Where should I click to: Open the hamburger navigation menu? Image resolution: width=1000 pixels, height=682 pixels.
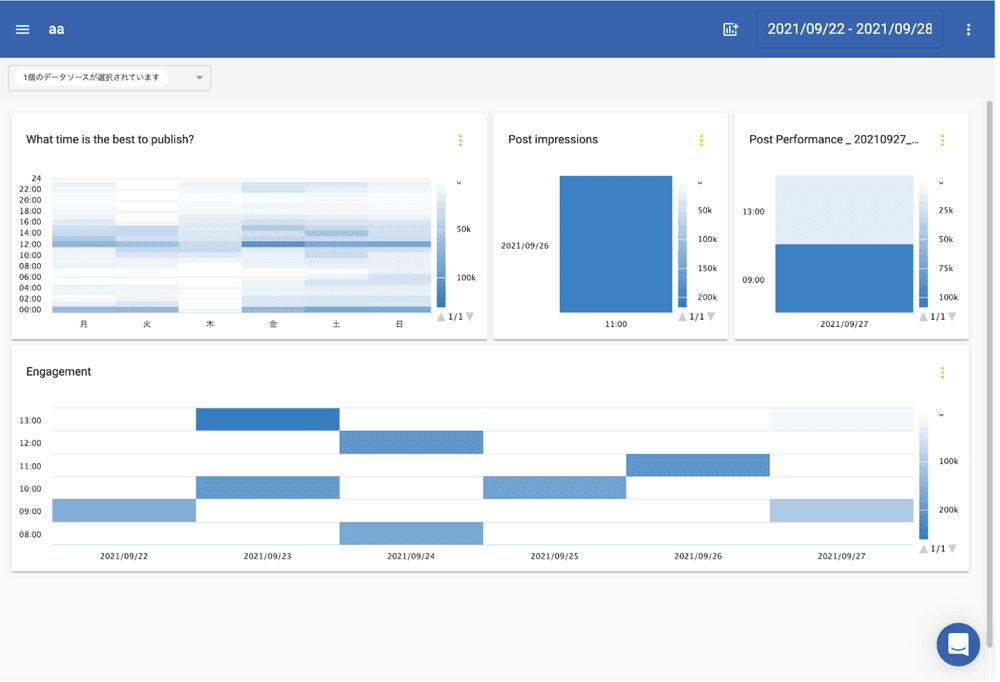(x=22, y=29)
